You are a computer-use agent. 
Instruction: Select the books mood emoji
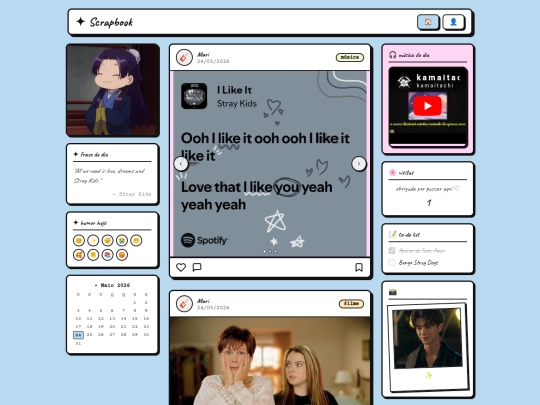tap(107, 255)
